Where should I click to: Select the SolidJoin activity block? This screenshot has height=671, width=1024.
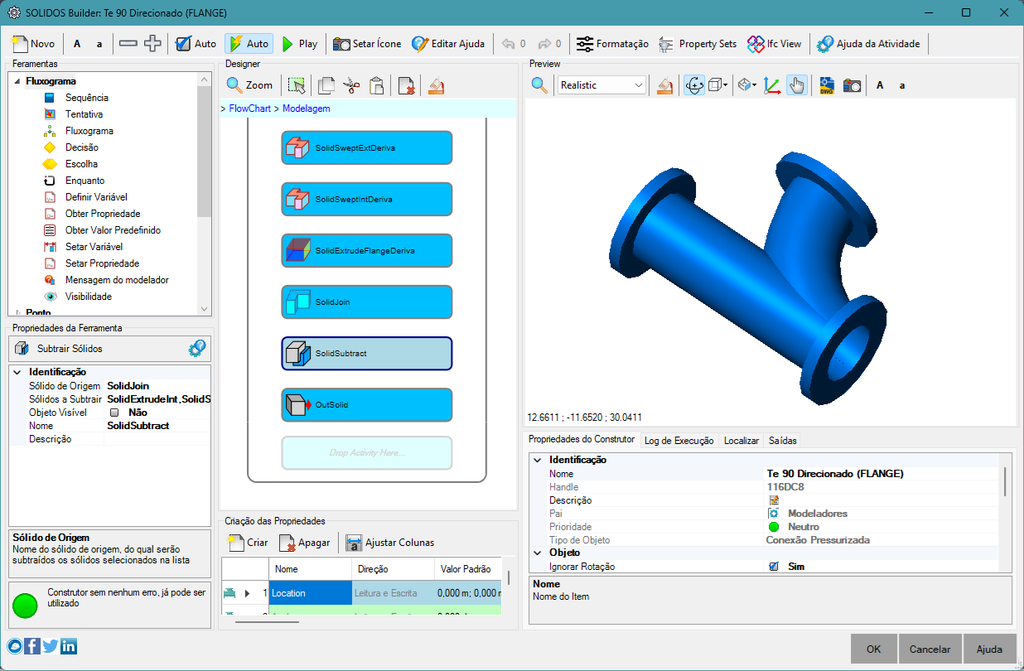[x=366, y=302]
